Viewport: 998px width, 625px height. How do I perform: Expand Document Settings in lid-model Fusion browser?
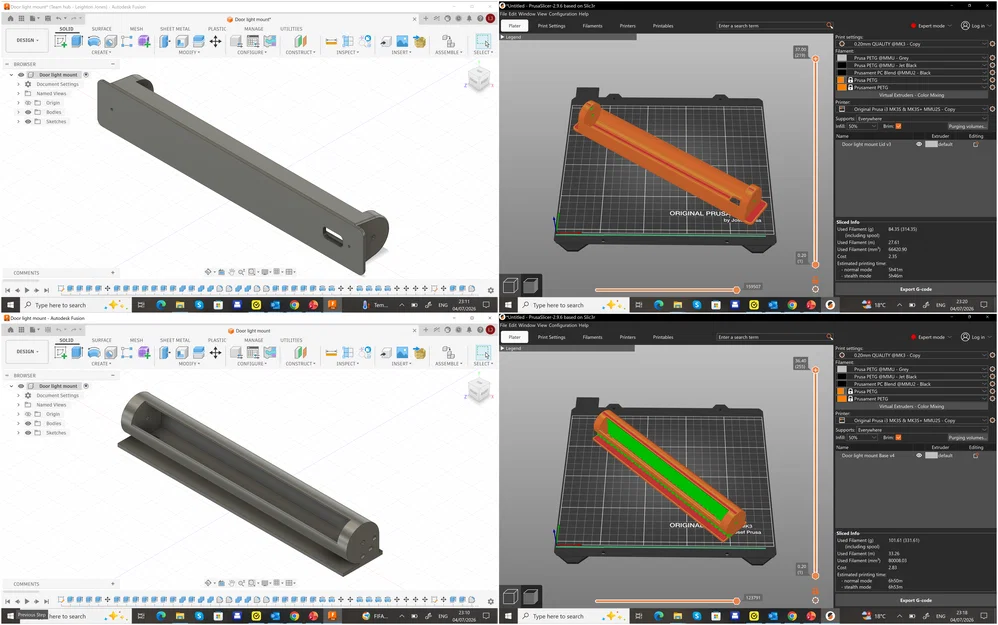pyautogui.click(x=18, y=84)
